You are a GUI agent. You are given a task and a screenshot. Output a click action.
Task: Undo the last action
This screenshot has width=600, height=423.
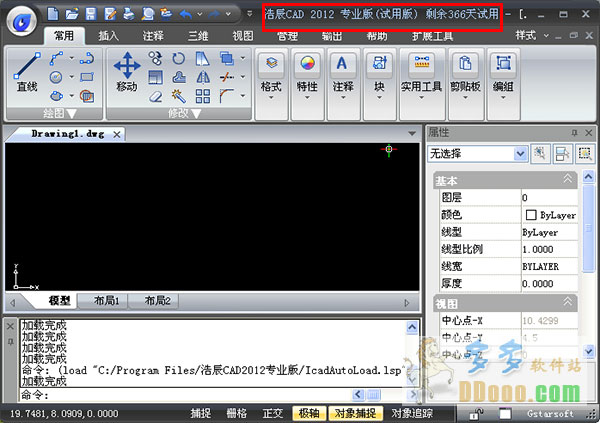pyautogui.click(x=186, y=15)
